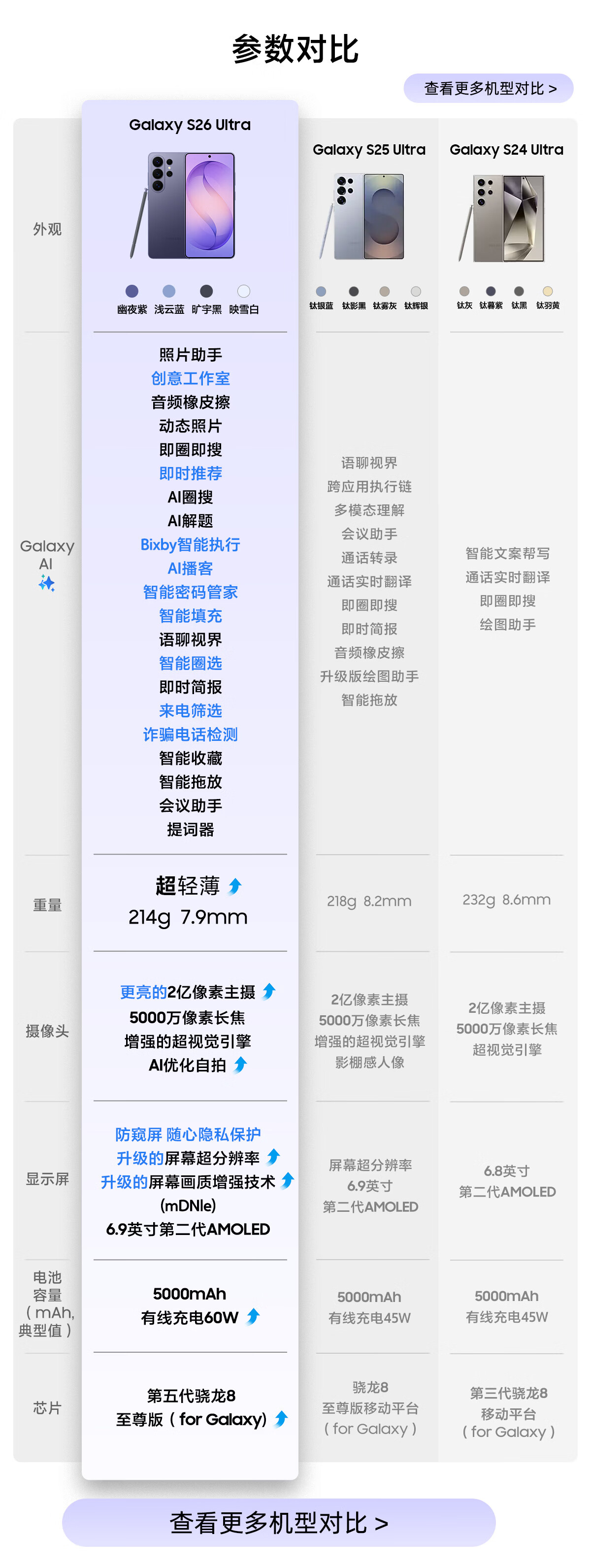Click the Galaxy S24 Ultra column title
The height and width of the screenshot is (1568, 591).
[x=506, y=150]
